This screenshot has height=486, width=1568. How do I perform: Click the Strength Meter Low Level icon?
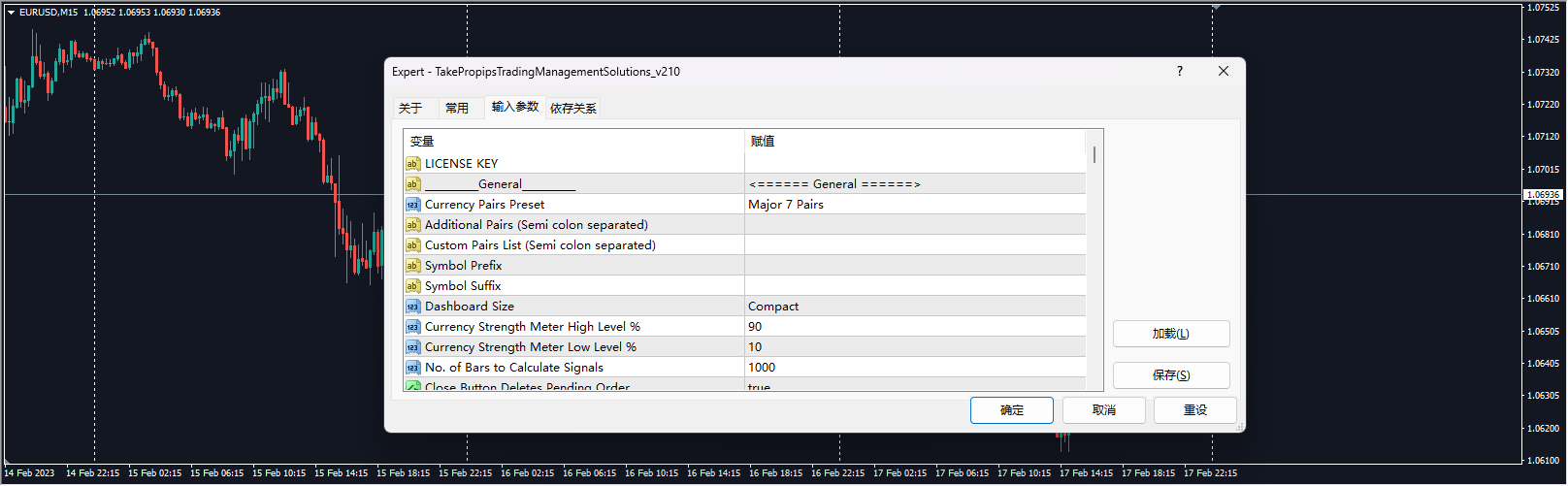(x=412, y=347)
